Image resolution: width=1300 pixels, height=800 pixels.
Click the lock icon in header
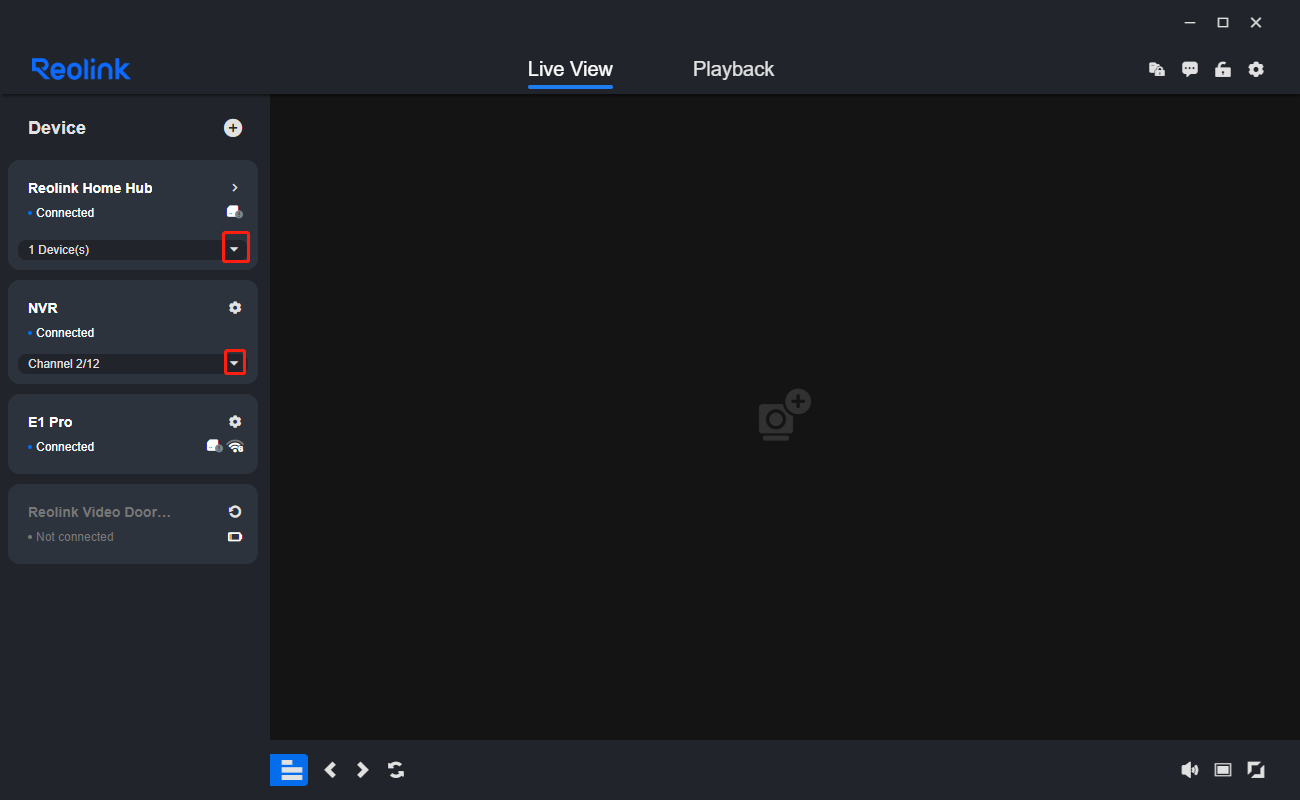[x=1223, y=69]
